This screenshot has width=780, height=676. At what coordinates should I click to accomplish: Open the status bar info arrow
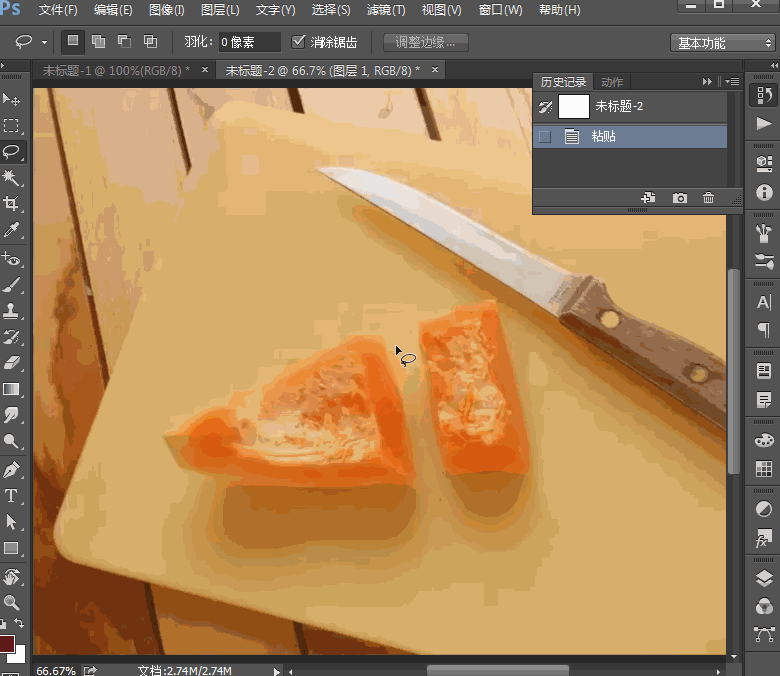[276, 671]
